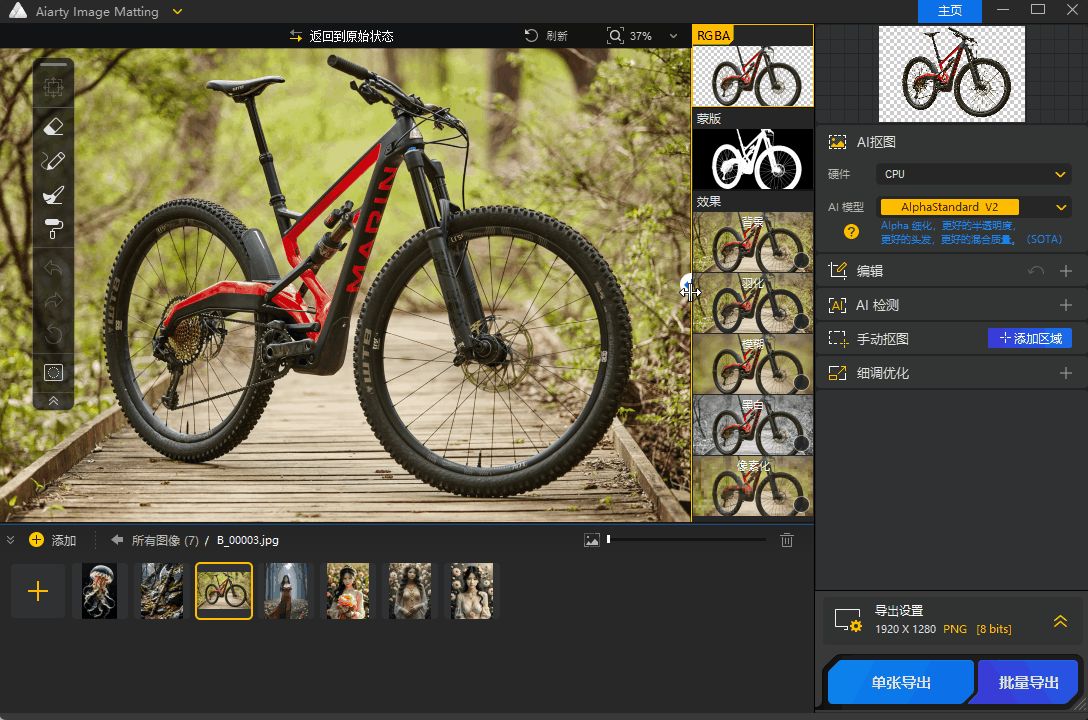Click the output preview bike thumbnail top right
Screen dimensions: 1088x720
[951, 74]
